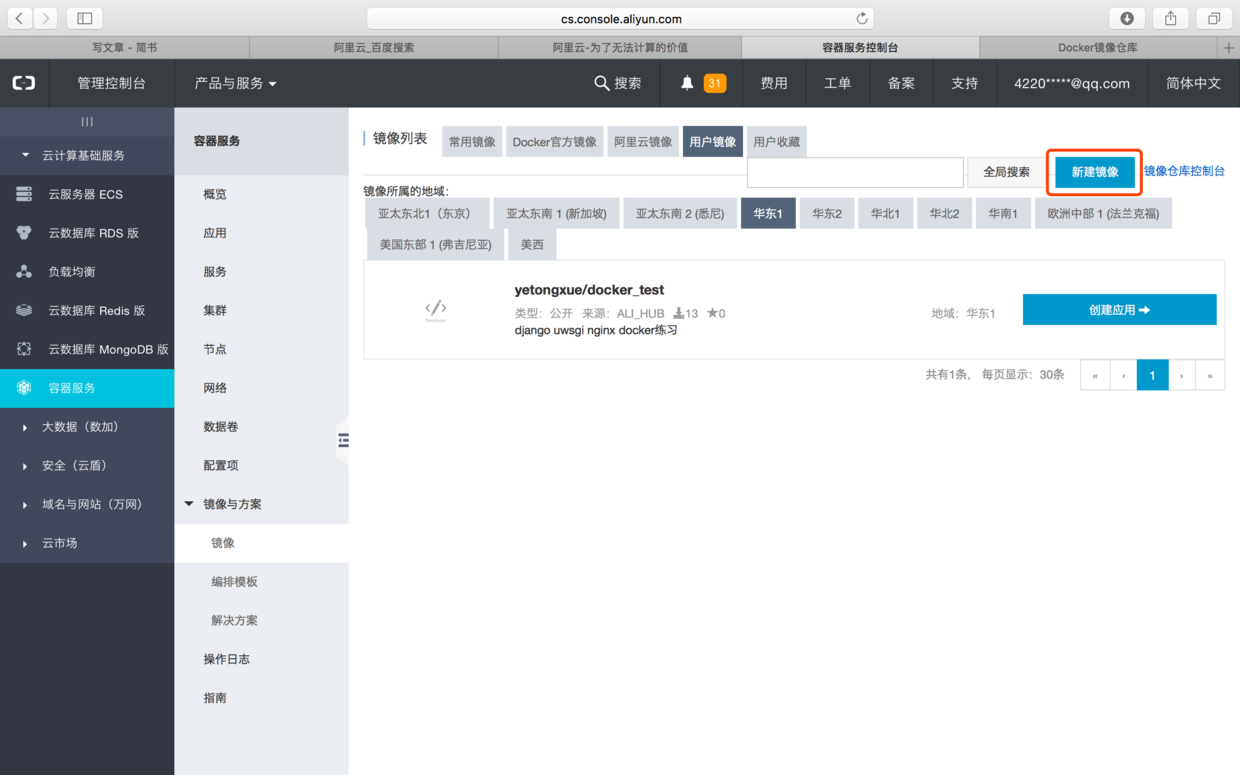
Task: Select the 华北2 region
Action: pos(944,213)
